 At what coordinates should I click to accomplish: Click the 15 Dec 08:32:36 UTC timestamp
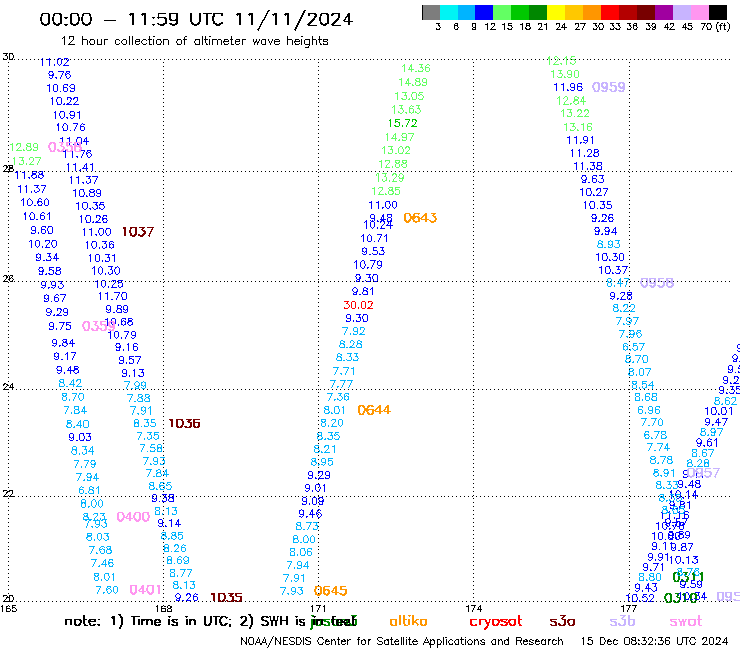pos(654,641)
